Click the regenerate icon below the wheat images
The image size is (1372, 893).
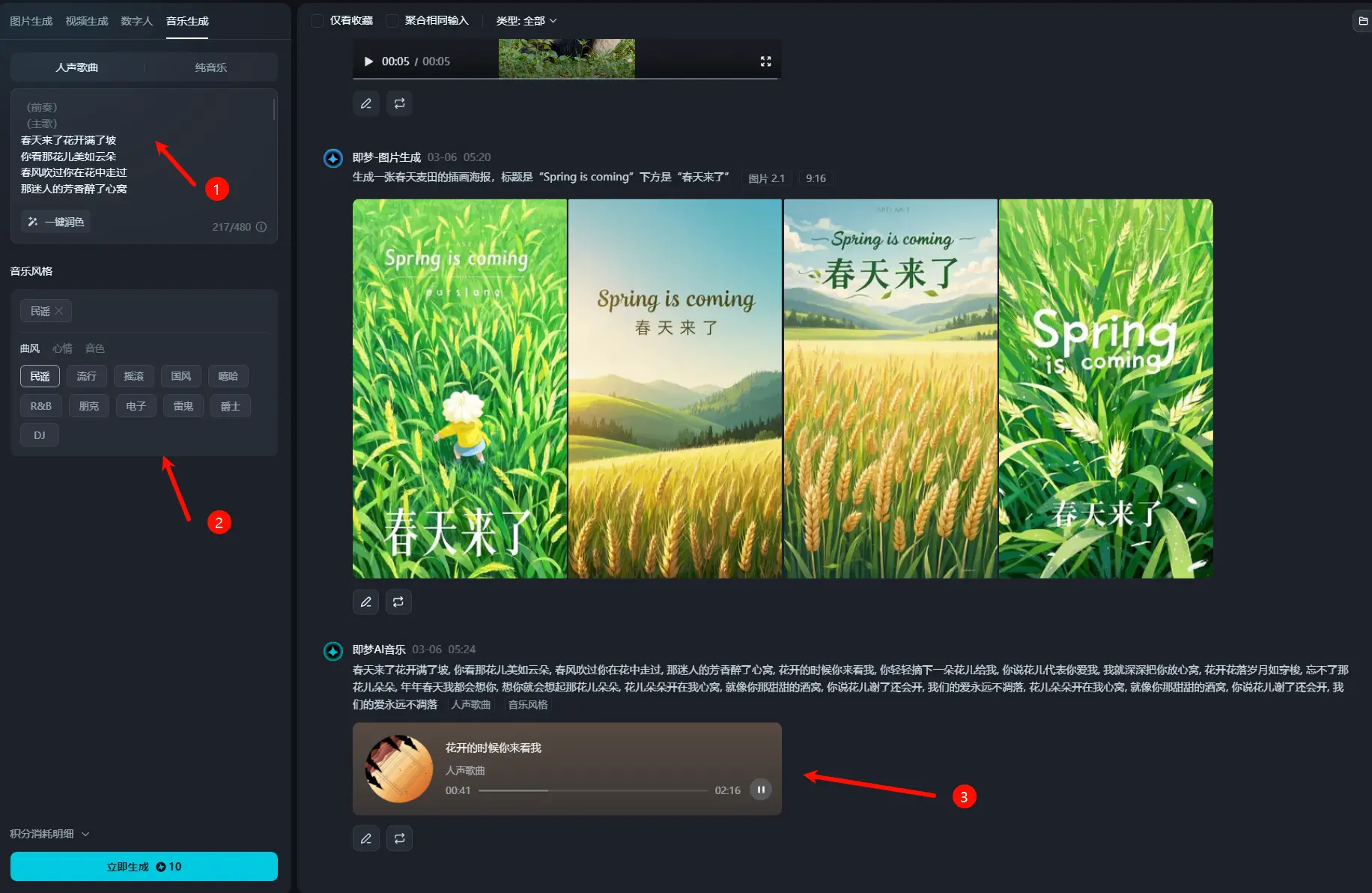pos(398,602)
